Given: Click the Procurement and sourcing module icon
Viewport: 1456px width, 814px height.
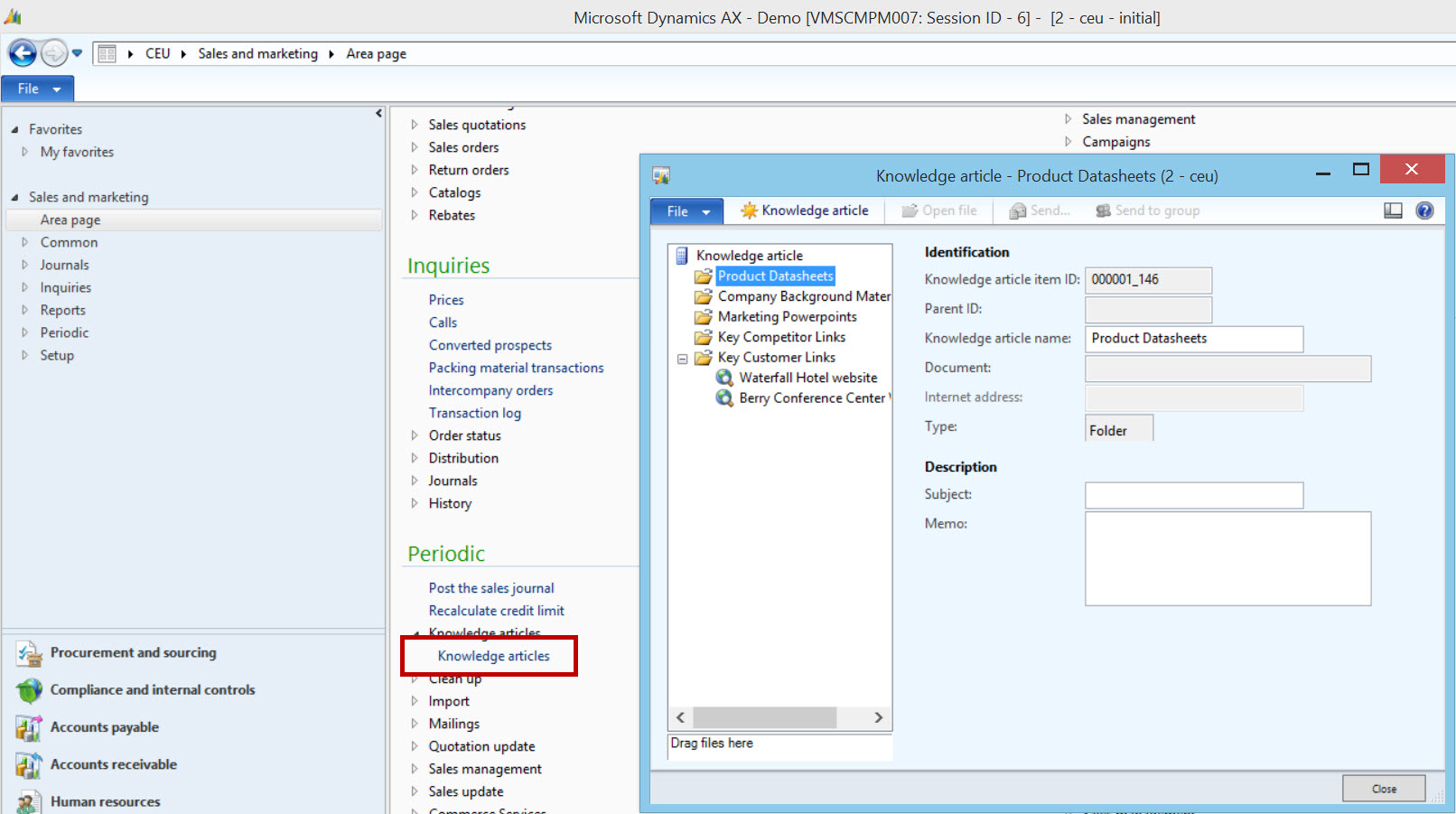Looking at the screenshot, I should 29,653.
